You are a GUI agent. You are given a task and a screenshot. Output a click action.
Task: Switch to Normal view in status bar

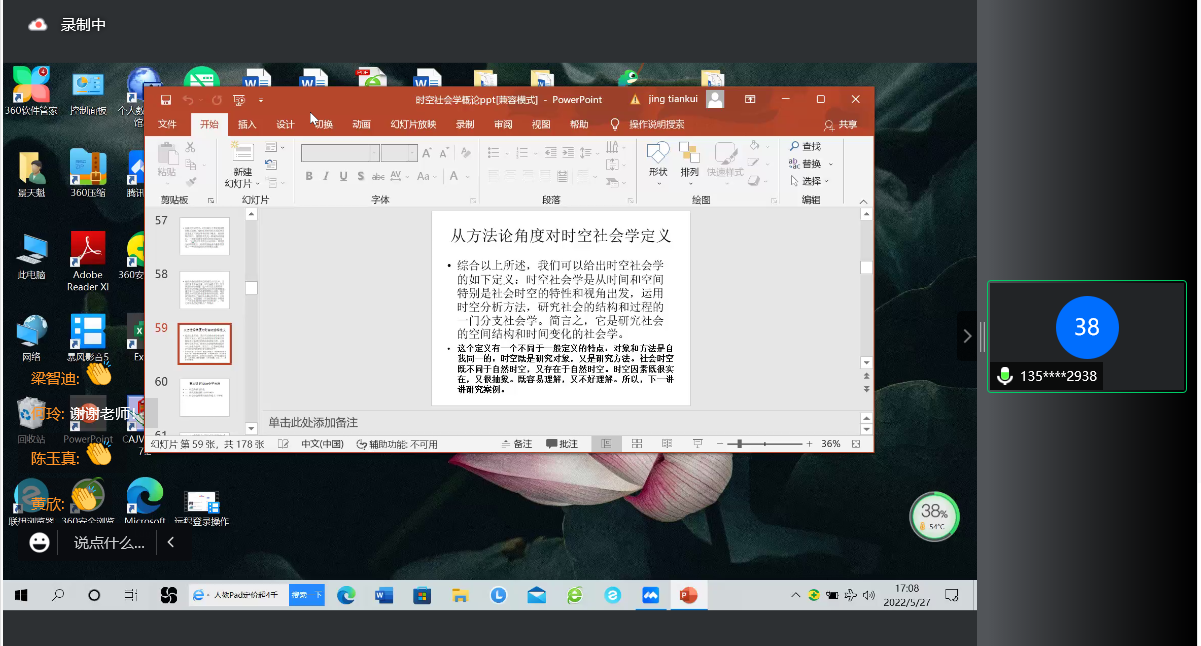605,444
